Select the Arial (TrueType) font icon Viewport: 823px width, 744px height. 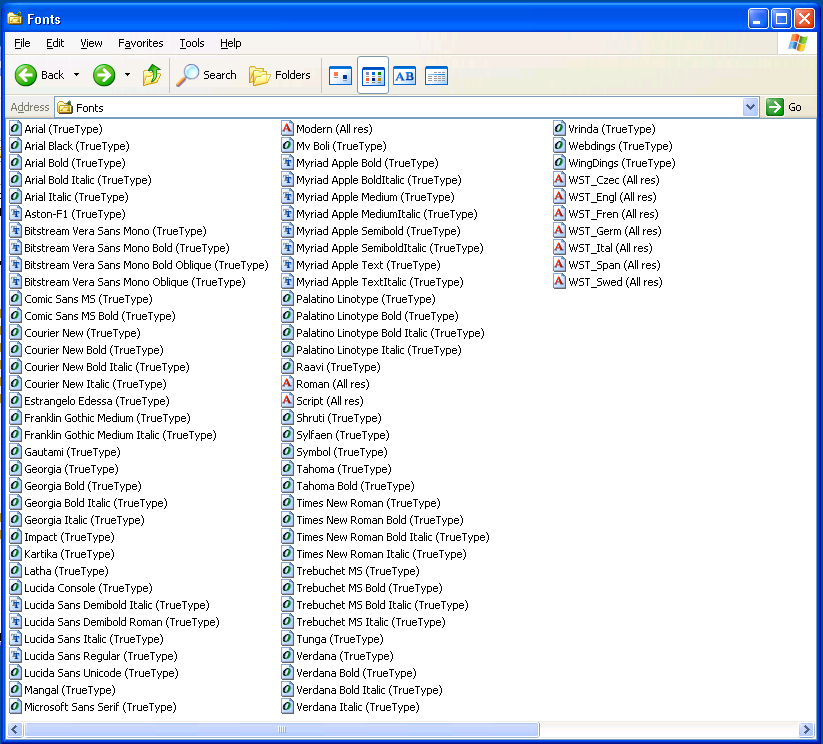pos(16,129)
